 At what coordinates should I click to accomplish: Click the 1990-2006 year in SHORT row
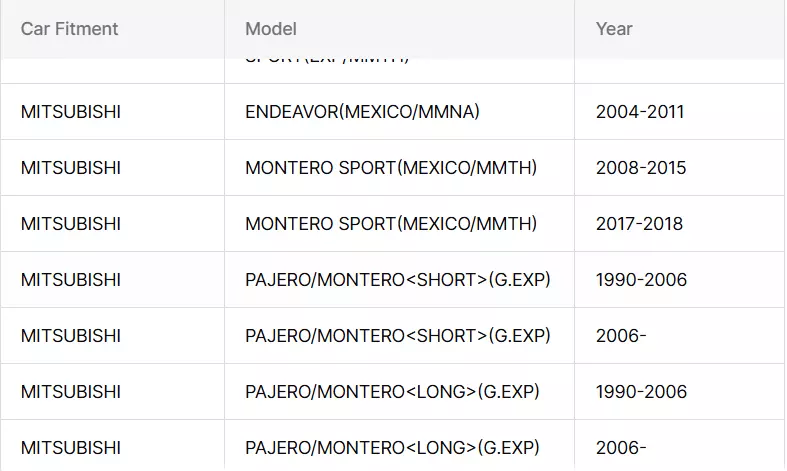(641, 280)
